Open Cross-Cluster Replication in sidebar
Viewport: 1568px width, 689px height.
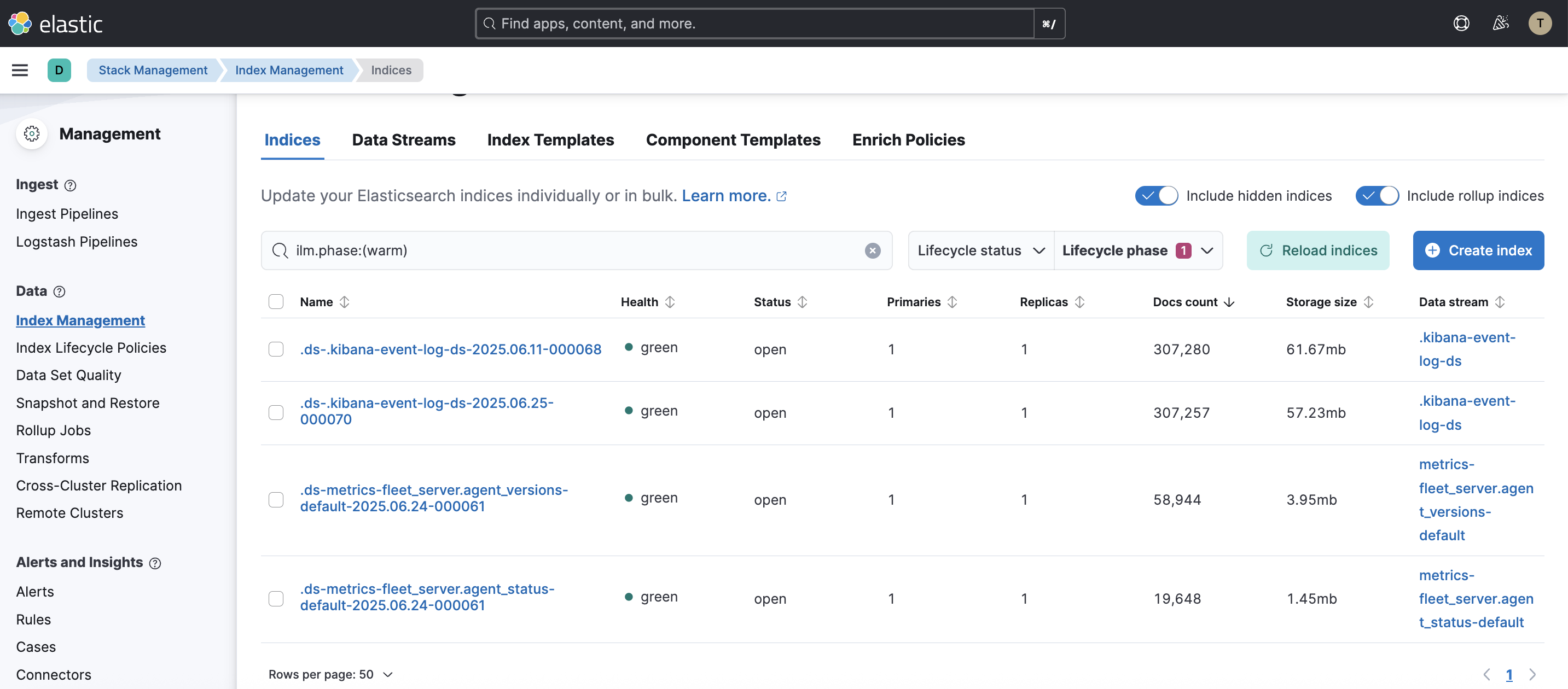[x=98, y=486]
